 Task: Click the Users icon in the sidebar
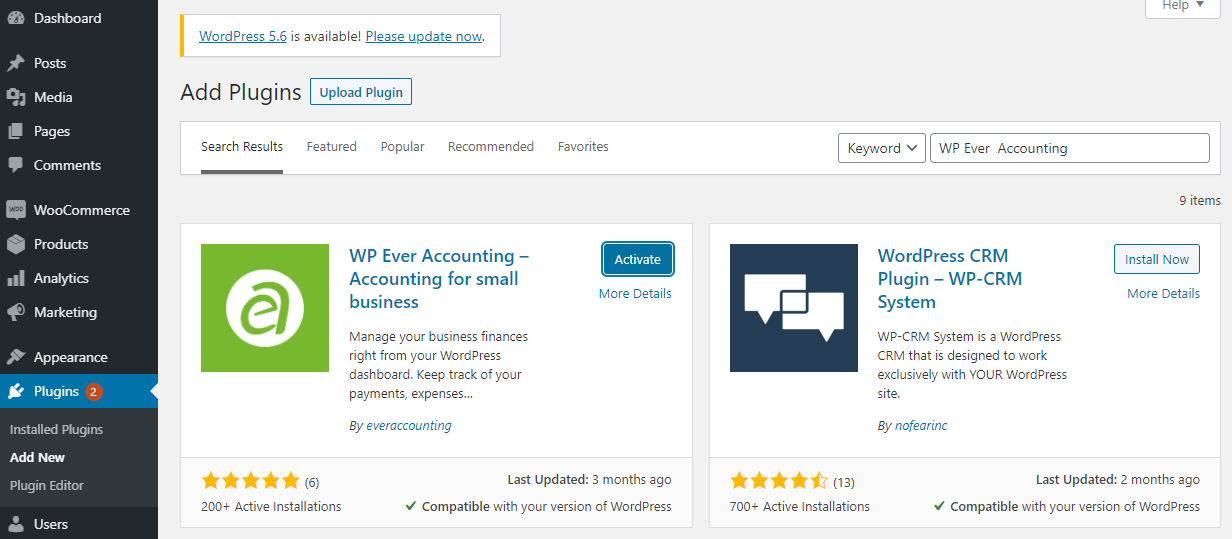(16, 524)
